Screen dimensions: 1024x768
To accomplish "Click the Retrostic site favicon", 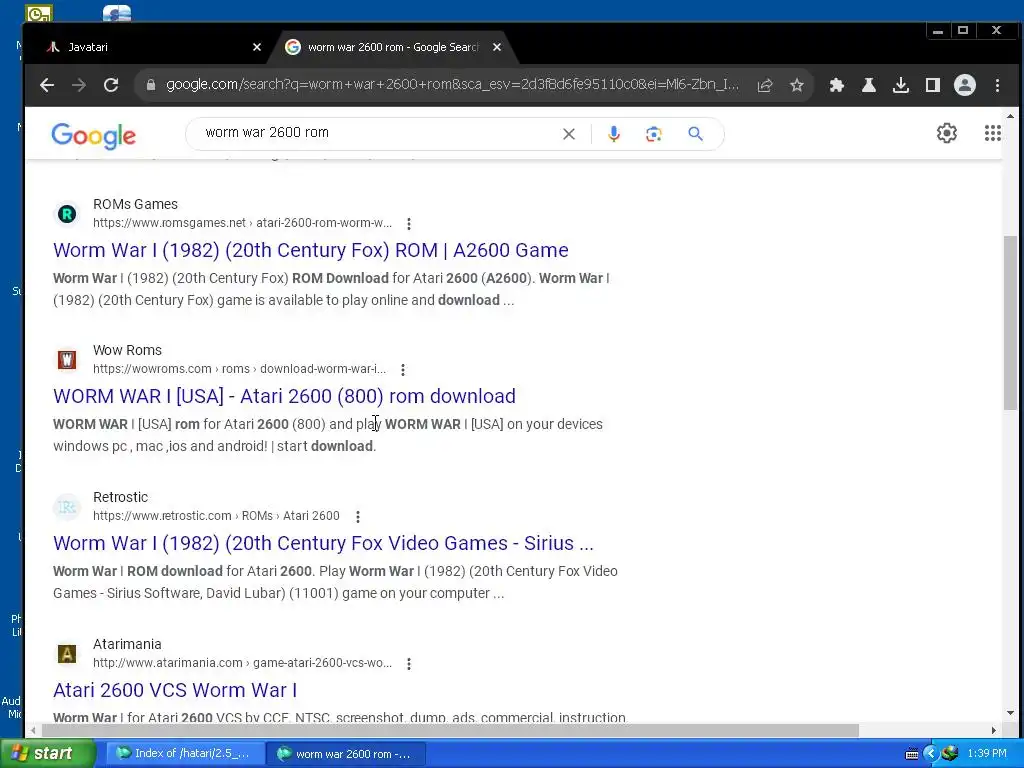I will coord(67,507).
